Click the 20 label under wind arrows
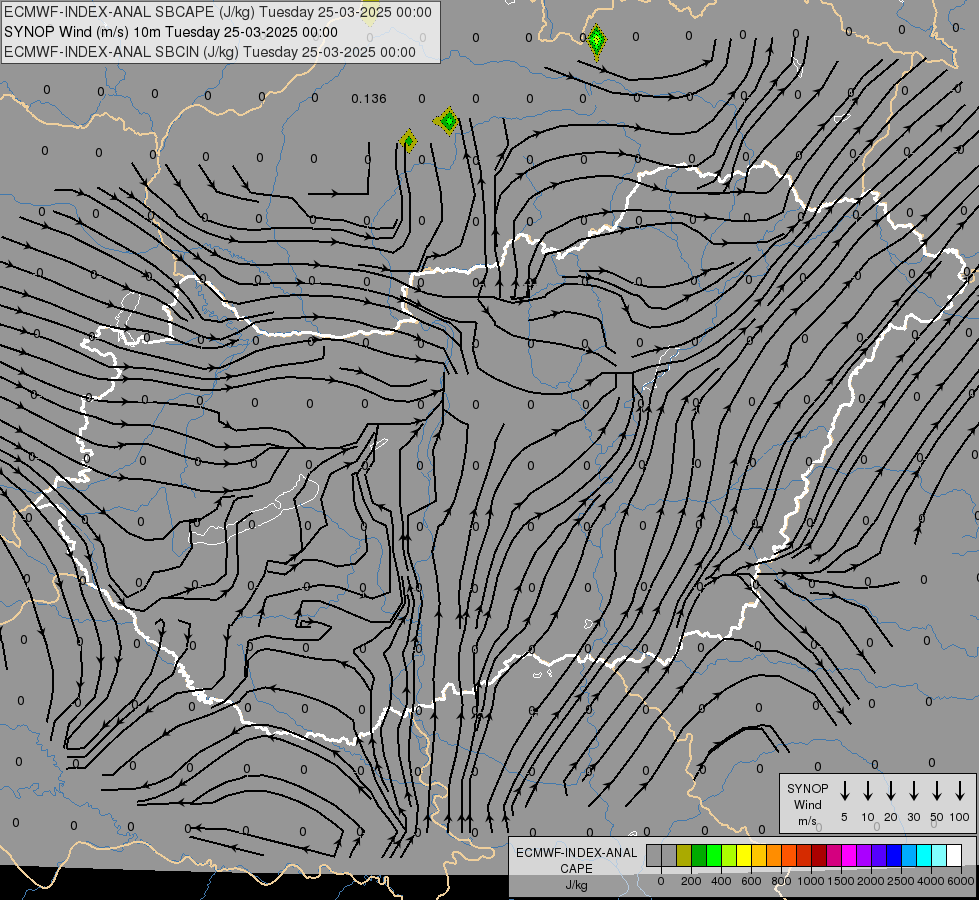Image resolution: width=979 pixels, height=900 pixels. tap(890, 817)
